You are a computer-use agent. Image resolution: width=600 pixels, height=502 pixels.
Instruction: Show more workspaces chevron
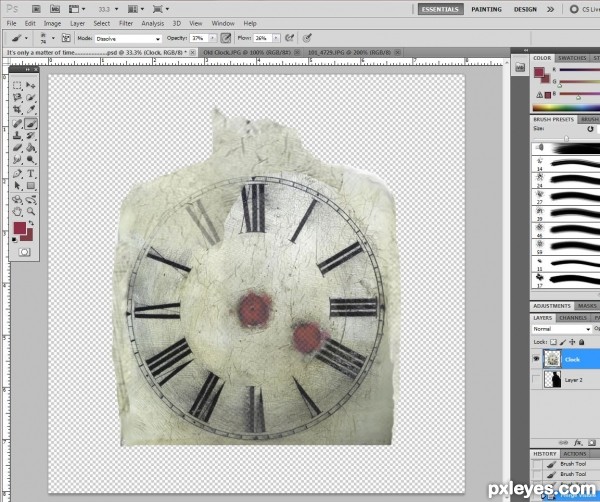tap(550, 9)
